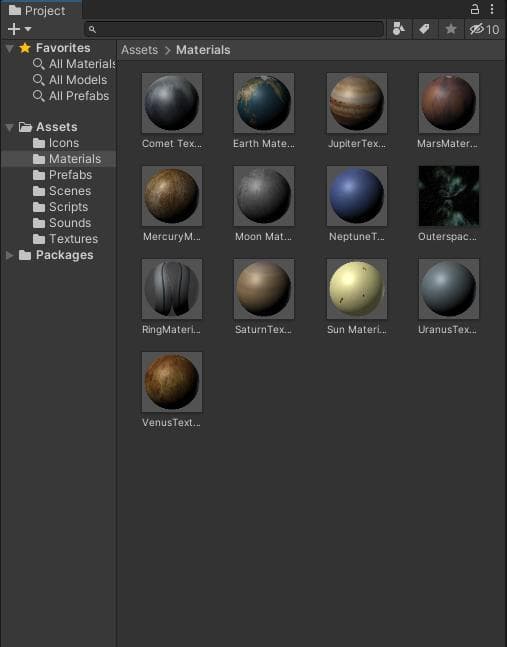Select the RingMaterial thumbnail

coord(172,289)
